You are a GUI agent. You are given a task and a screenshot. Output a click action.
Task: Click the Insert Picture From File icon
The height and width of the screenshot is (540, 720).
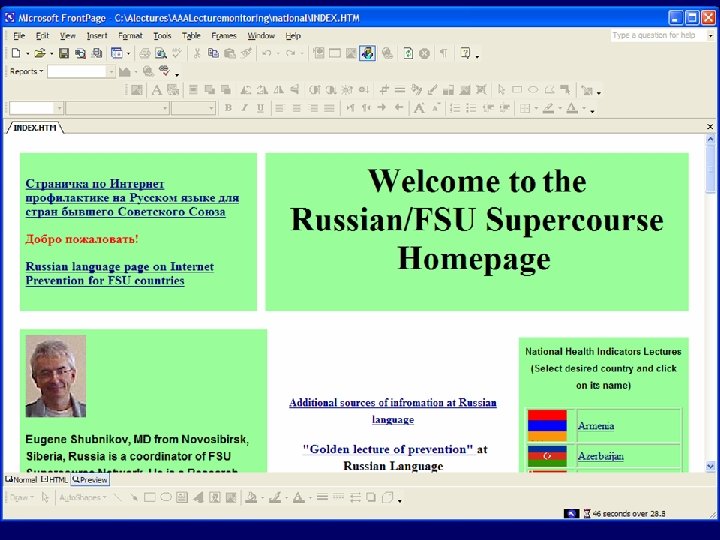[351, 53]
